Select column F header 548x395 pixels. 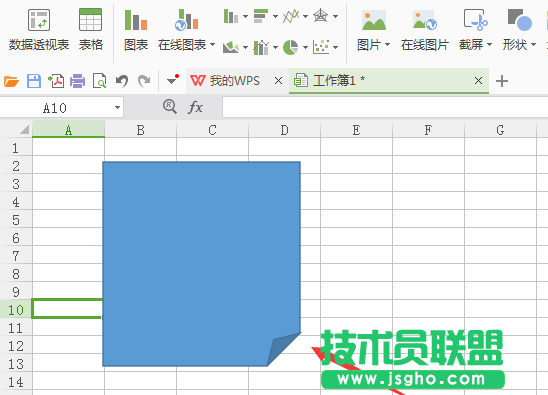[x=428, y=130]
